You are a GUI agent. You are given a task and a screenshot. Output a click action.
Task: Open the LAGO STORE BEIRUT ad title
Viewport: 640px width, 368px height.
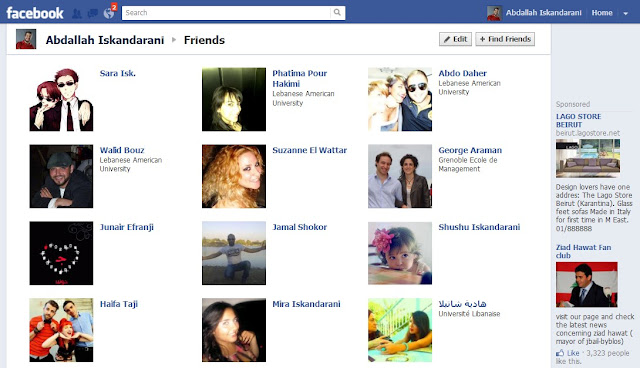pos(578,120)
